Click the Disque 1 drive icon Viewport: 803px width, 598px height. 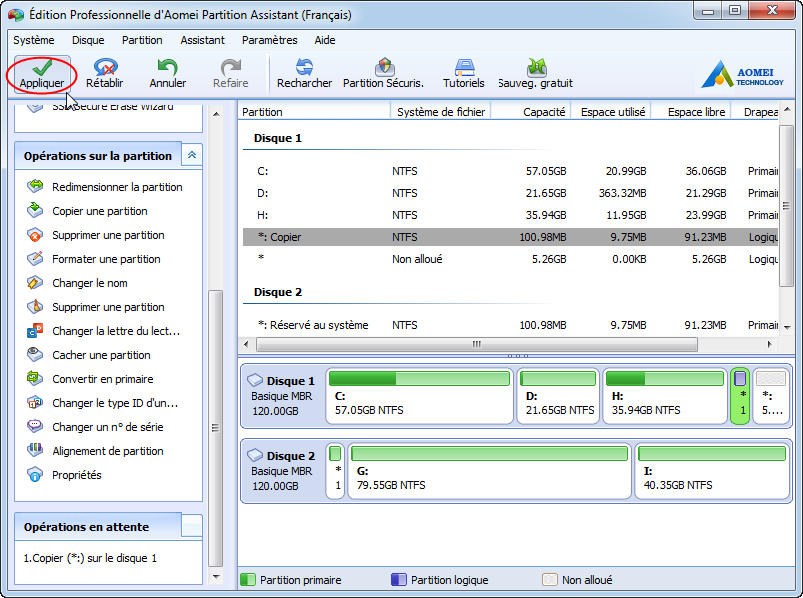(255, 380)
